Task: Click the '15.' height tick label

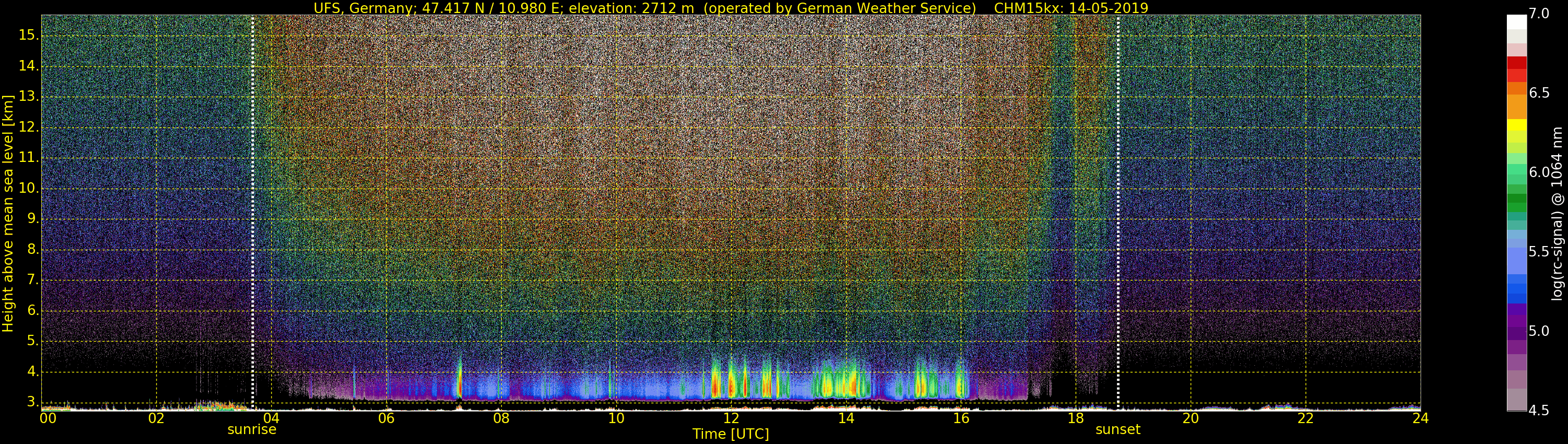Action: coord(29,34)
